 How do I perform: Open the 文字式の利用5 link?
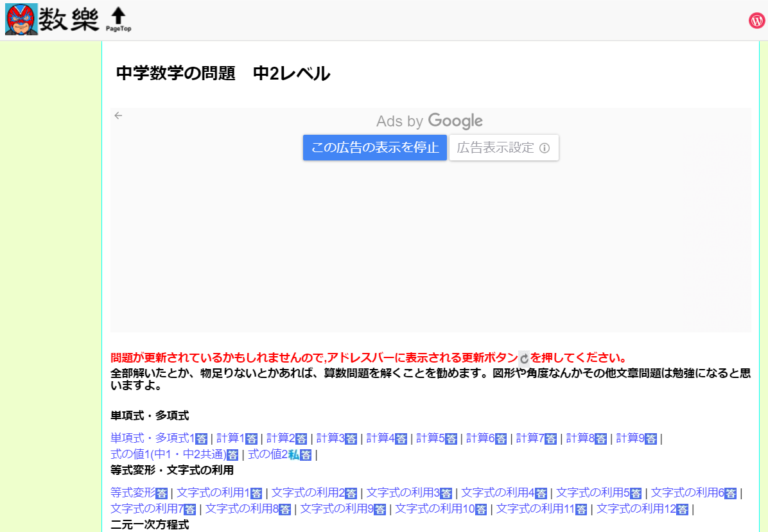click(593, 493)
